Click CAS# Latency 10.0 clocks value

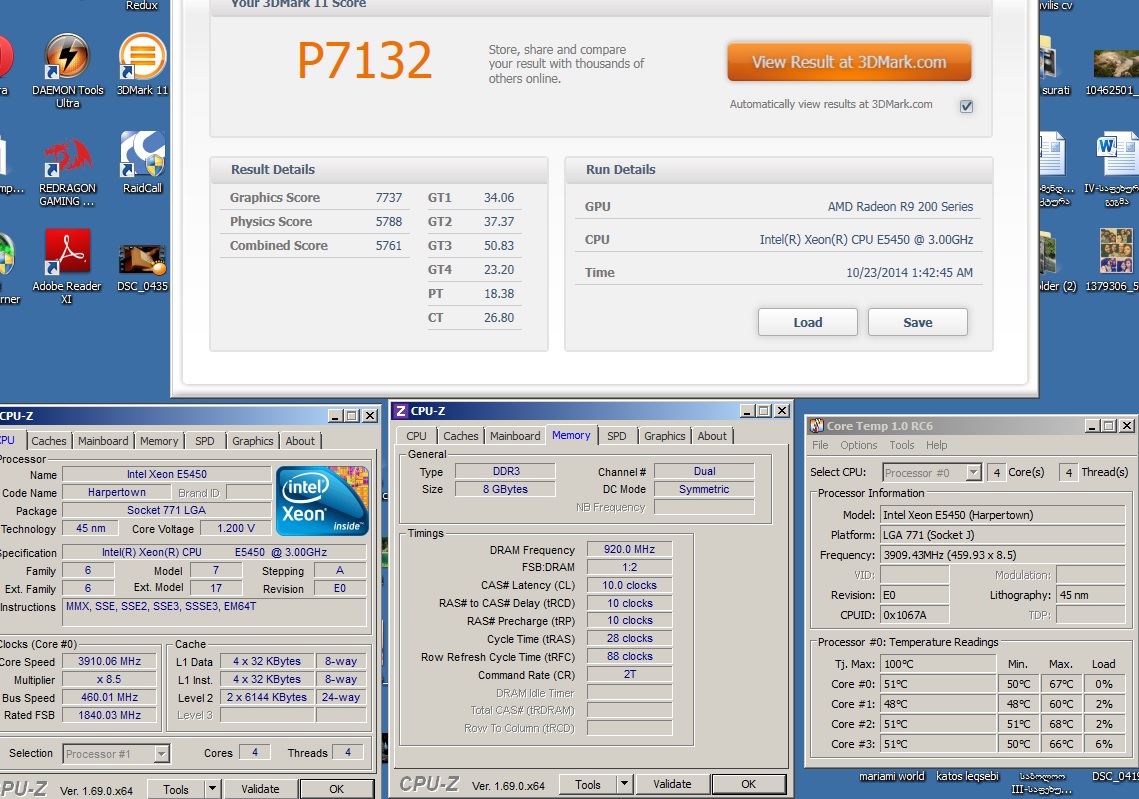point(629,585)
